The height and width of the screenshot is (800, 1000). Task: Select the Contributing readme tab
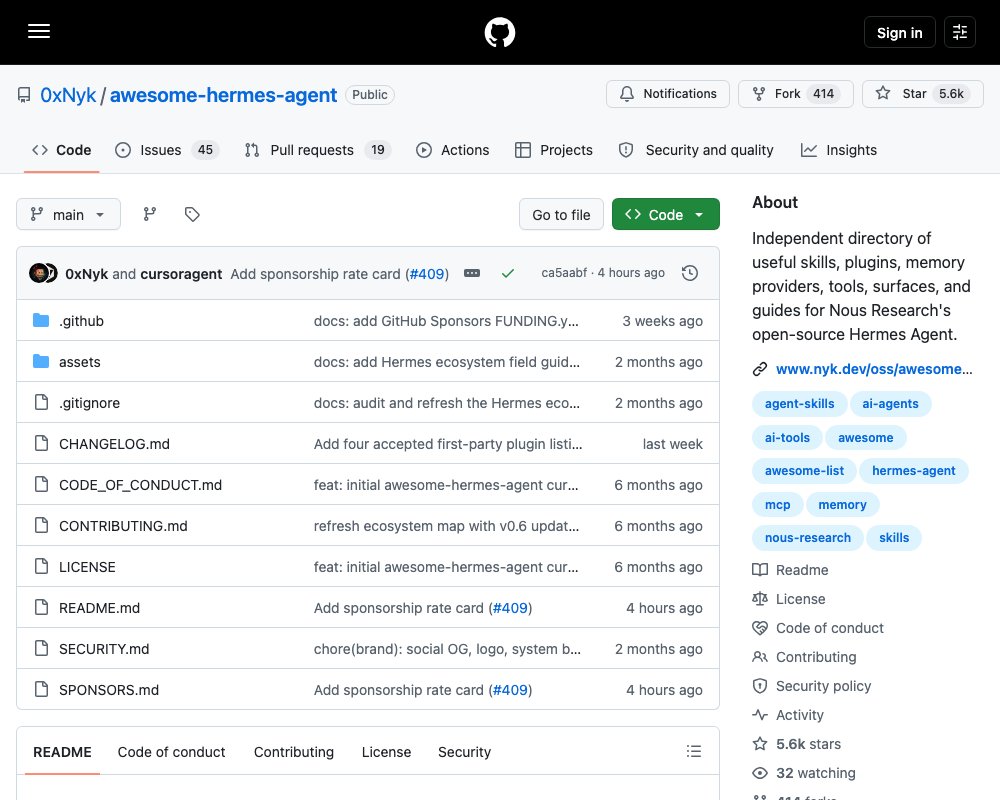(293, 752)
